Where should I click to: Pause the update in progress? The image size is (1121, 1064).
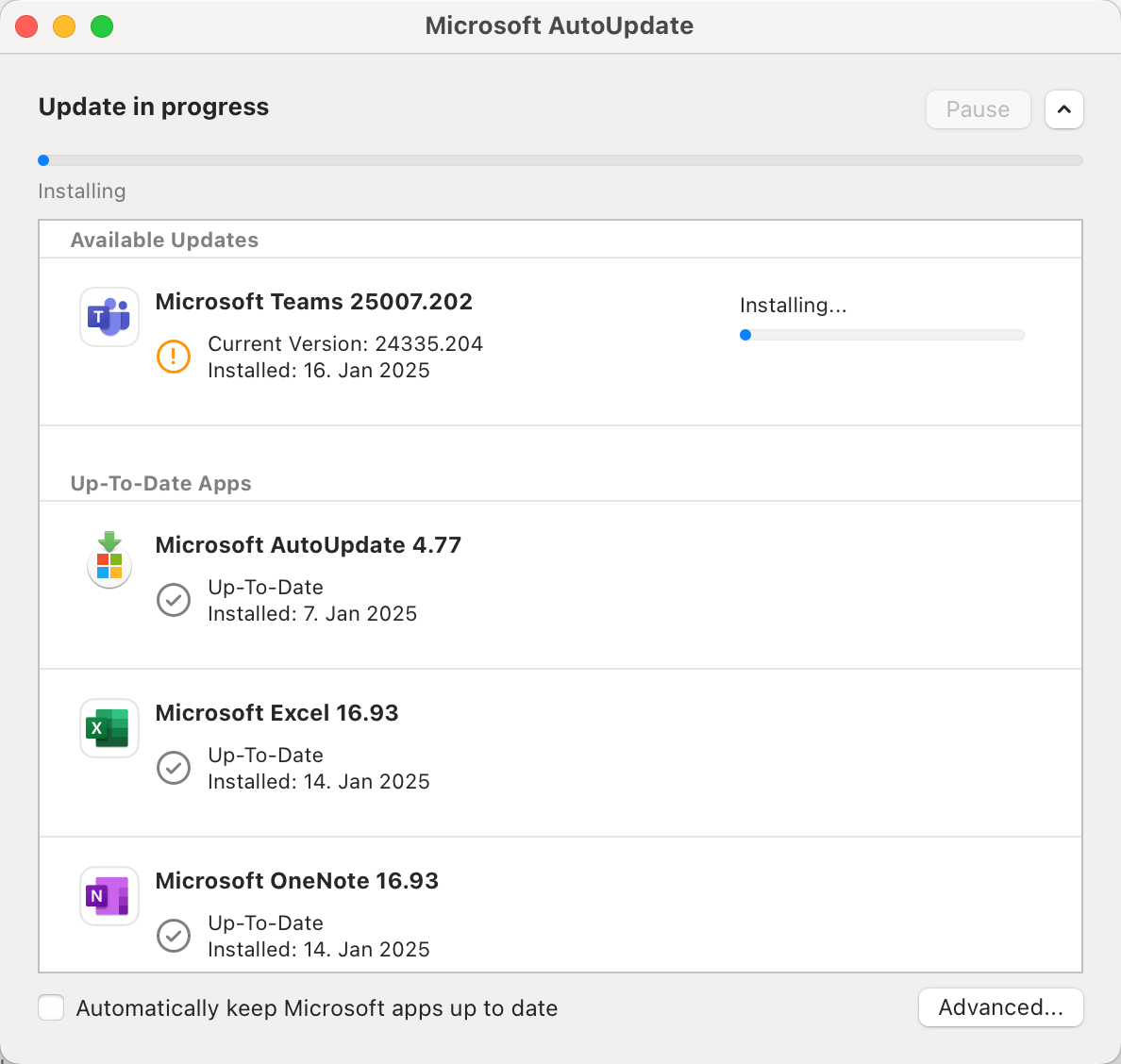(978, 109)
